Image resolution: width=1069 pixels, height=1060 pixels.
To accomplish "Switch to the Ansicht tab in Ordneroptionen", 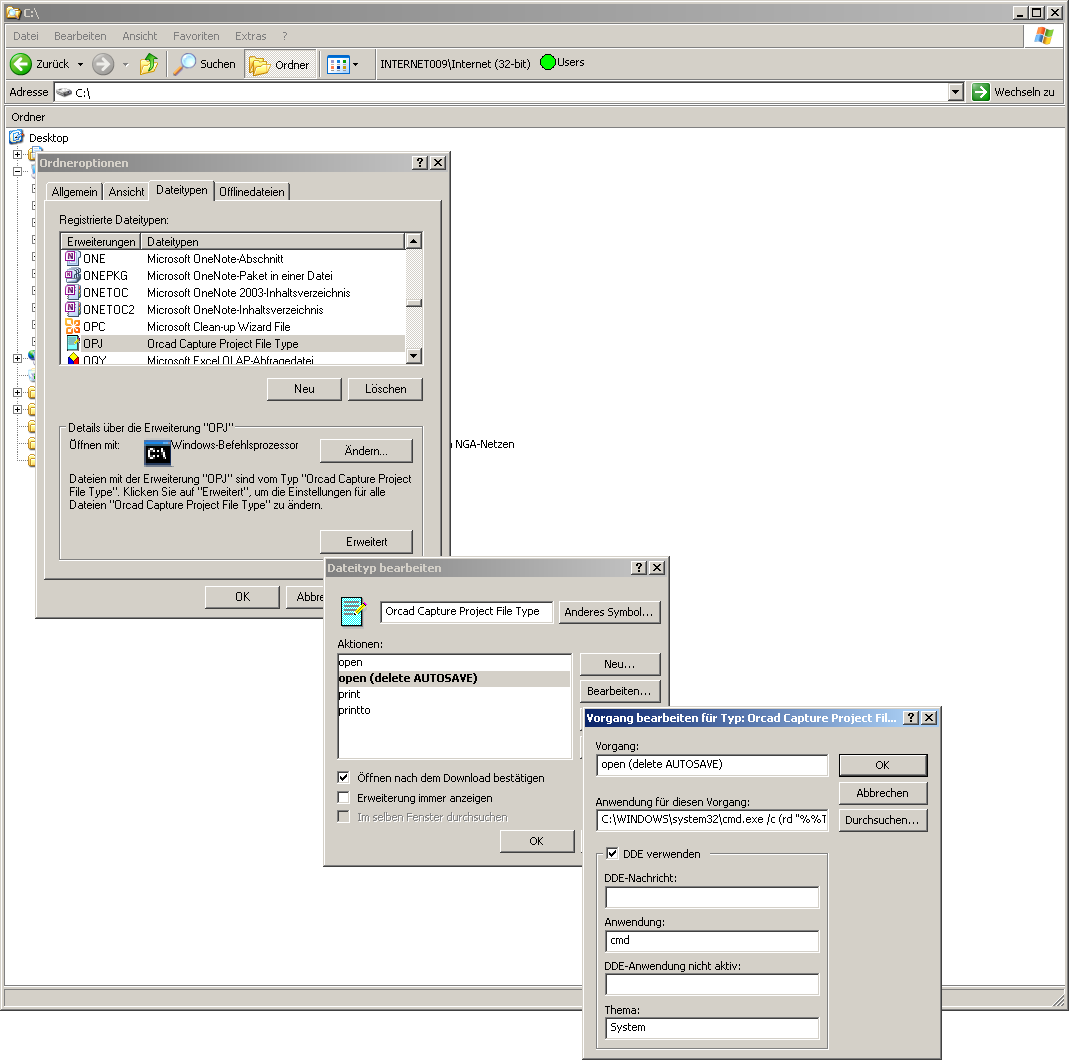I will (x=126, y=192).
